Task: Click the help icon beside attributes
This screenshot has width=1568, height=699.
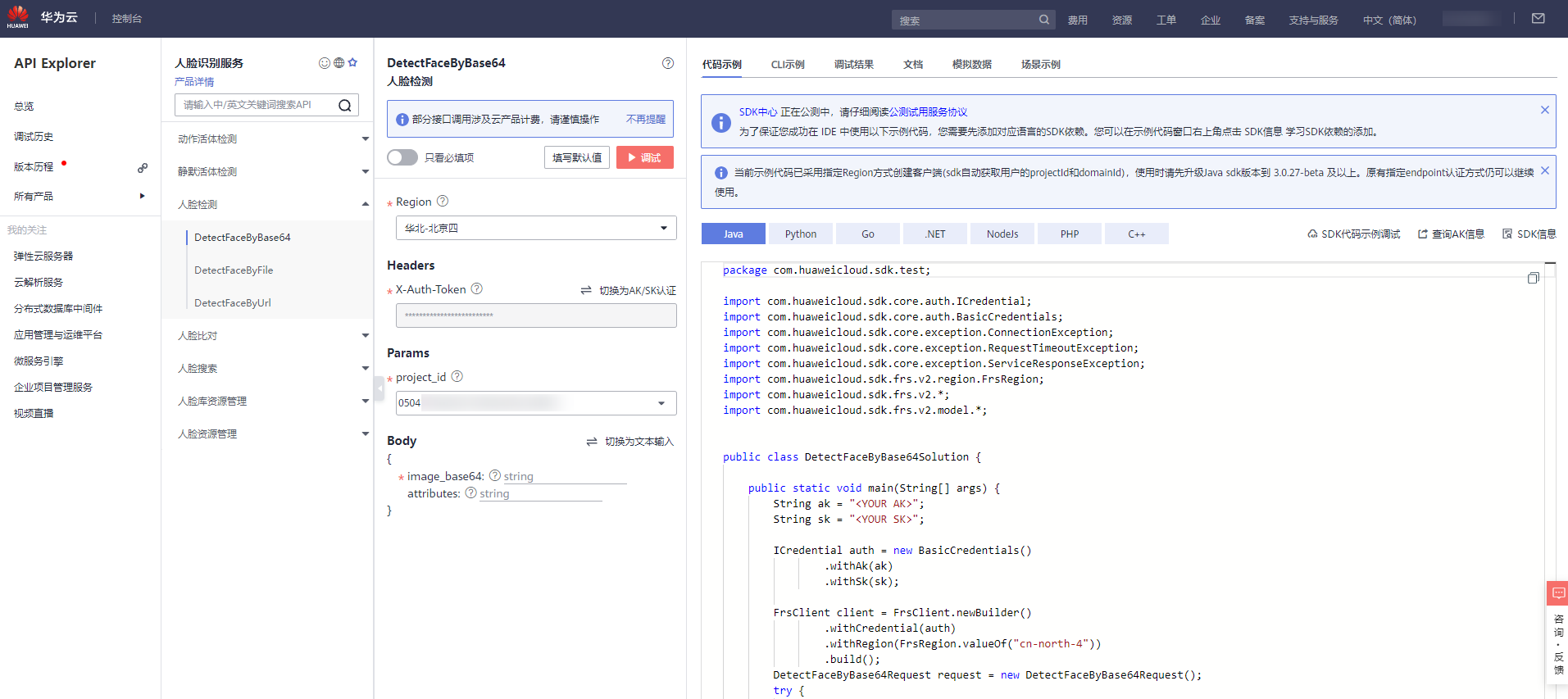Action: coord(471,492)
